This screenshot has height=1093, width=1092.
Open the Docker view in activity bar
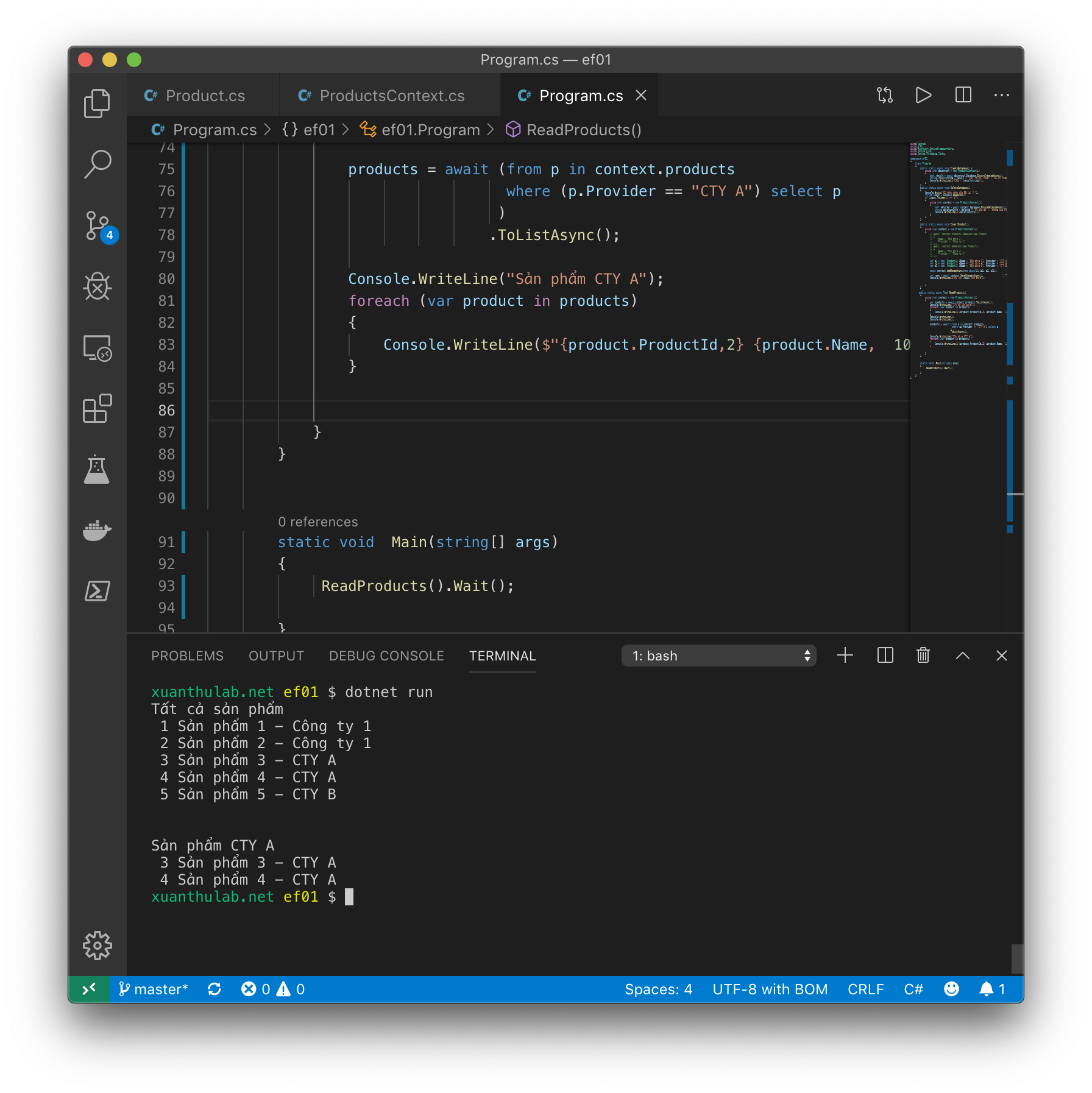[x=97, y=530]
